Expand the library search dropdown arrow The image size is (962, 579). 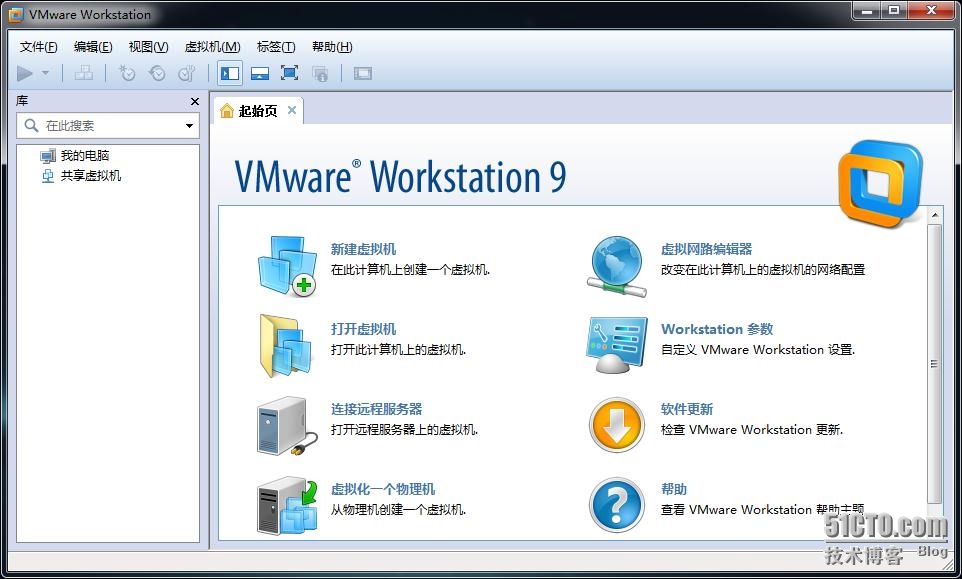(x=189, y=126)
